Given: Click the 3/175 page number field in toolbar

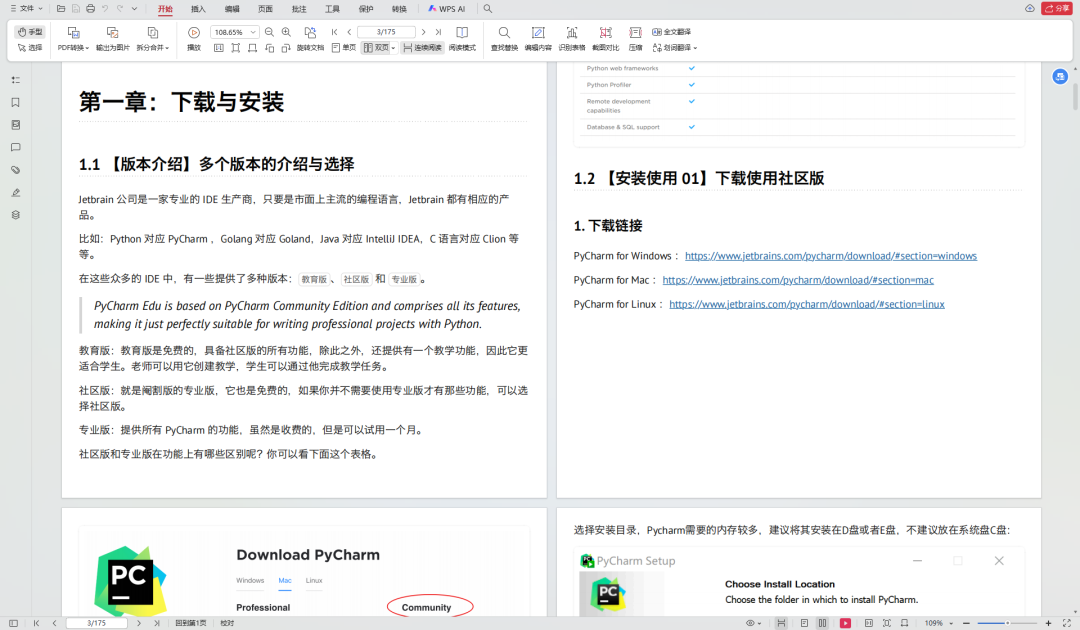Looking at the screenshot, I should pos(386,32).
